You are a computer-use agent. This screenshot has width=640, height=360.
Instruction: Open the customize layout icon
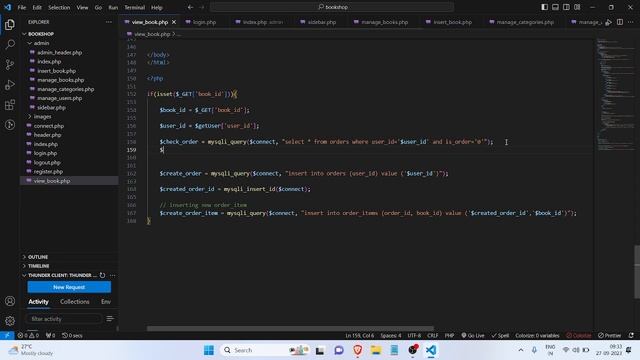pyautogui.click(x=577, y=7)
